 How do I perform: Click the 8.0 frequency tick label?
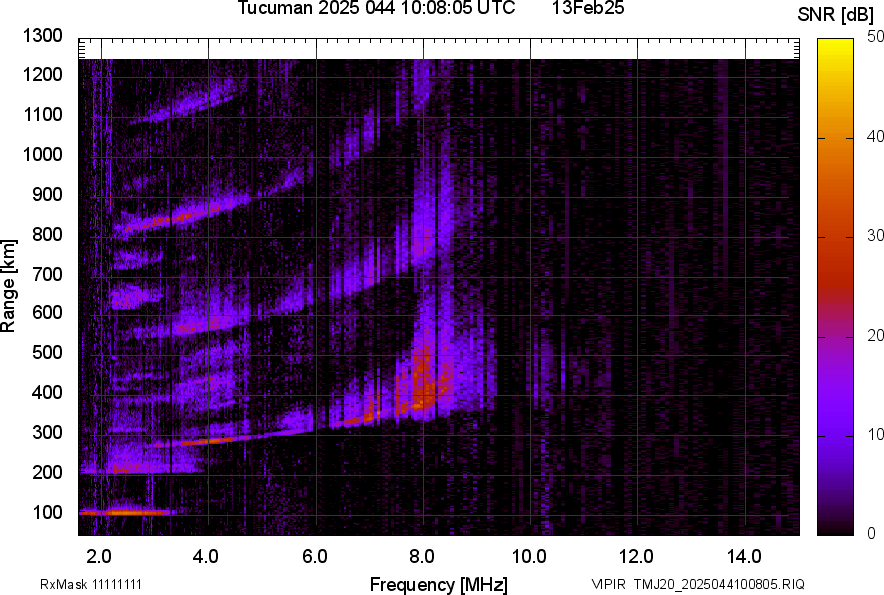coord(422,556)
